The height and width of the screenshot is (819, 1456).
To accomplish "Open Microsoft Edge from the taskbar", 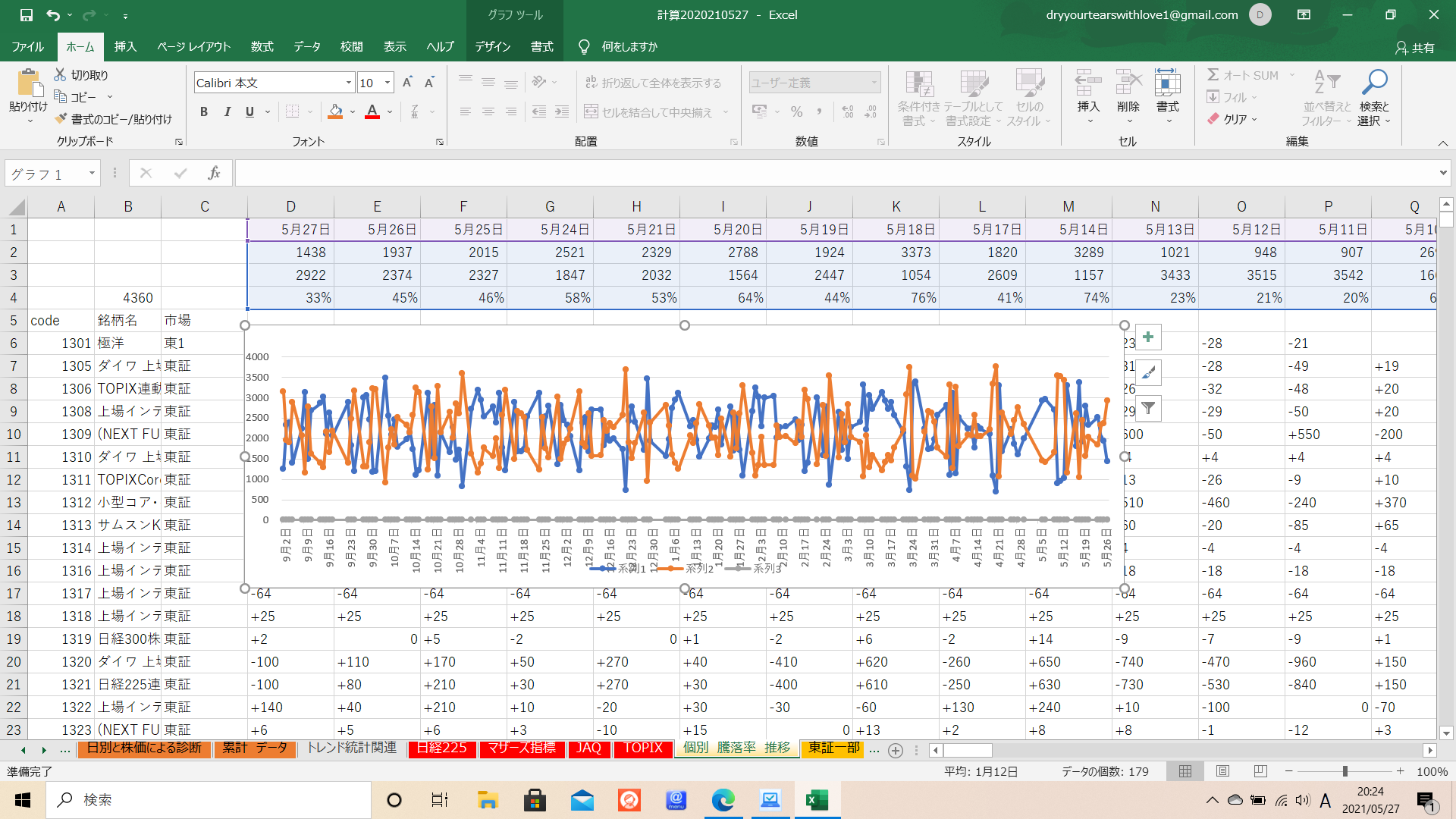I will coord(723,800).
